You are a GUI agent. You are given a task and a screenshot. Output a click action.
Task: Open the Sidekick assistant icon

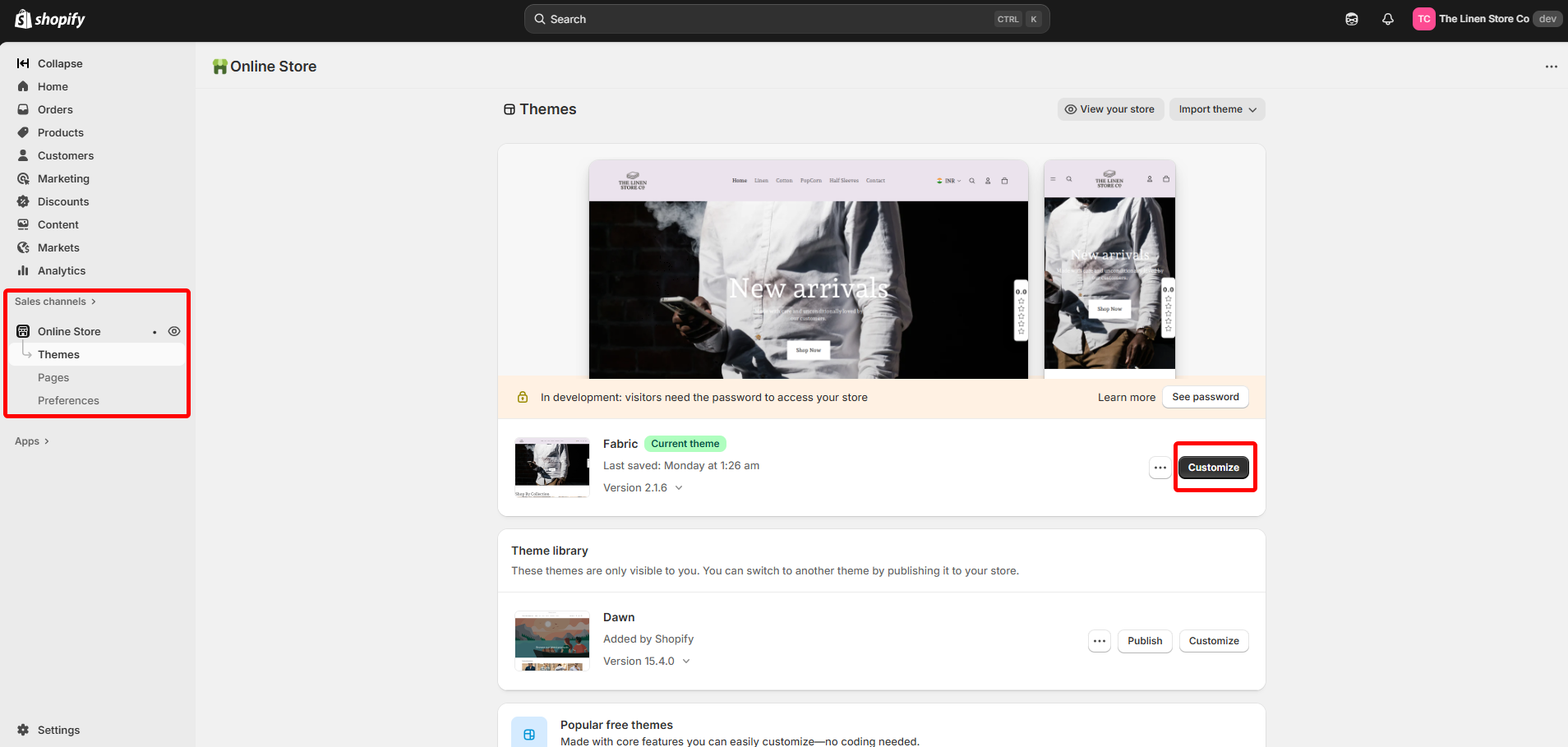coord(1351,19)
